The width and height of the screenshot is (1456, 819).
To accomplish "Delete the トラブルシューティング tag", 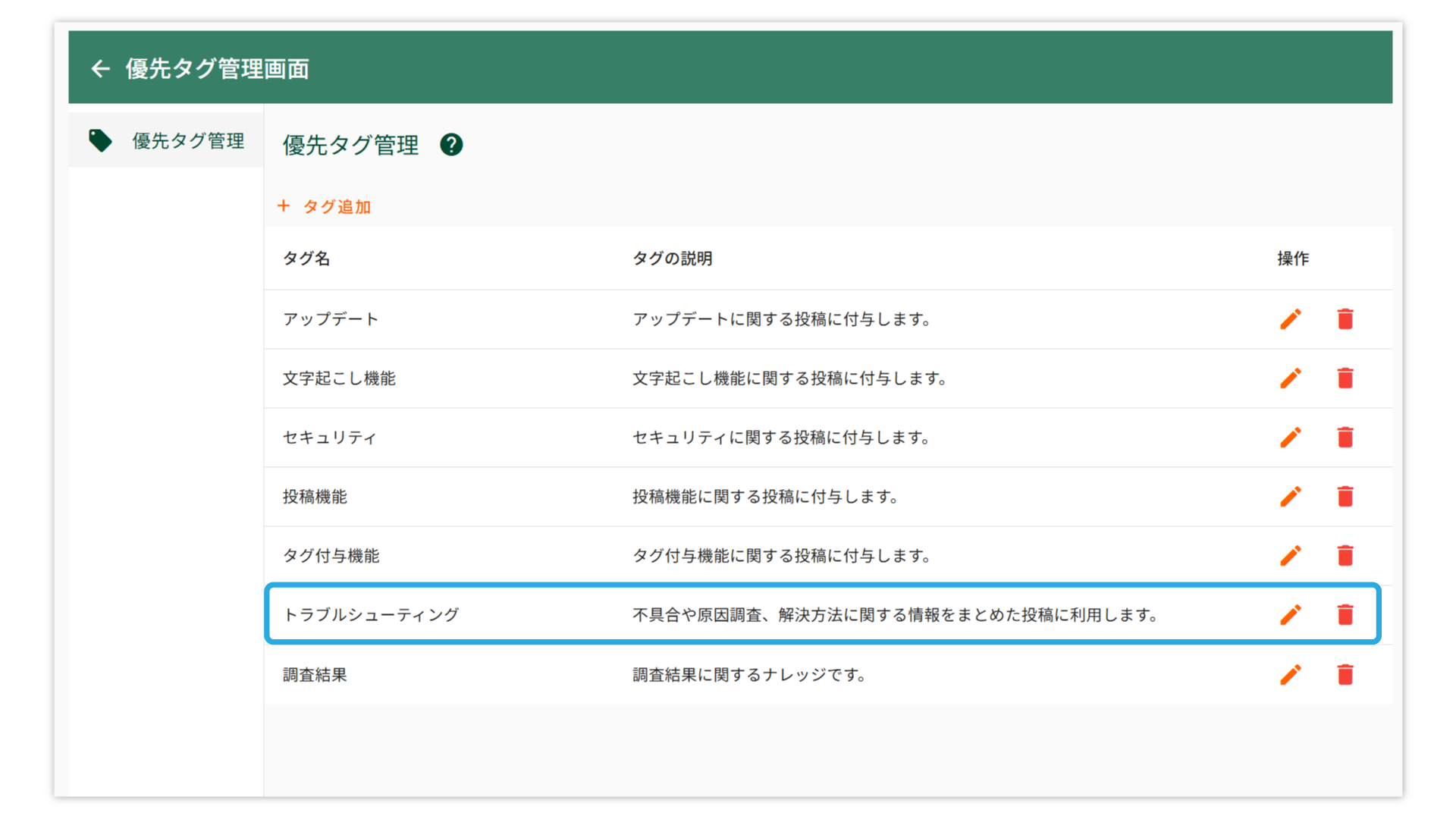I will [1345, 615].
